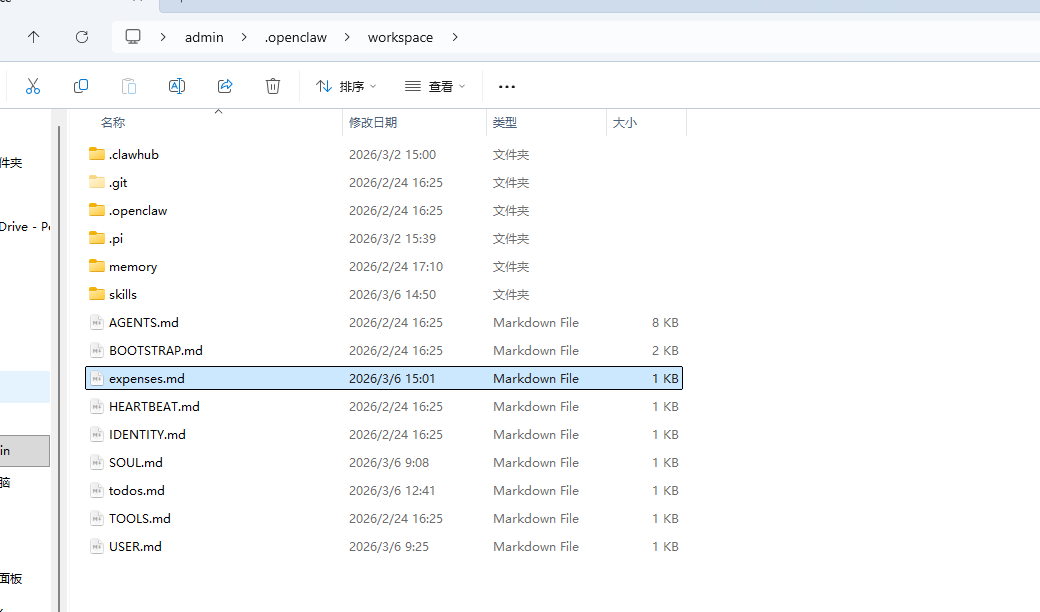Image resolution: width=1040 pixels, height=612 pixels.
Task: Sort by 大小 column header
Action: coord(625,123)
